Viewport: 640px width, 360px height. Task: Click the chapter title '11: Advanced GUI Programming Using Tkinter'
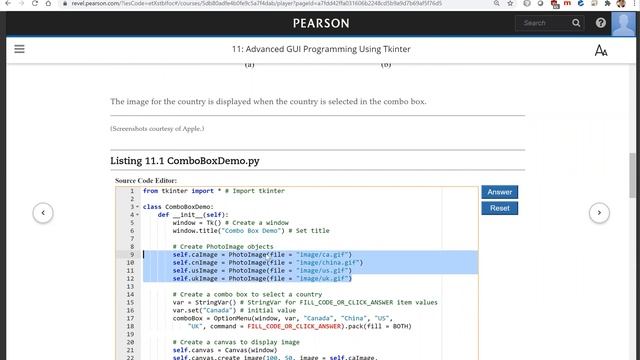coord(321,49)
